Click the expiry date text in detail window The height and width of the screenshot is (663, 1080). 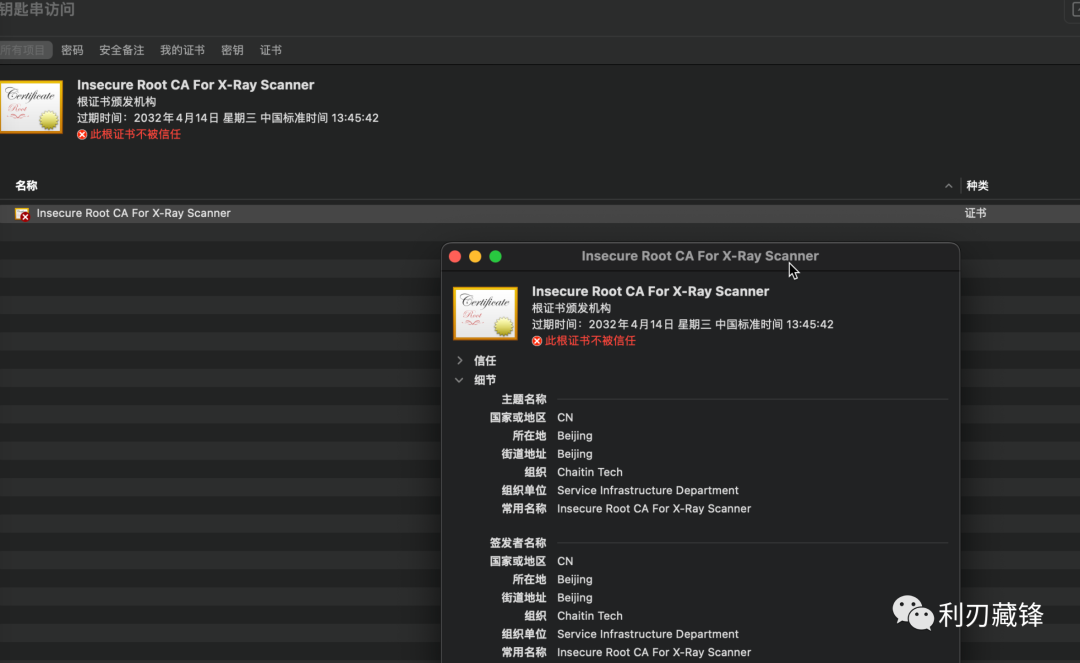tap(683, 324)
